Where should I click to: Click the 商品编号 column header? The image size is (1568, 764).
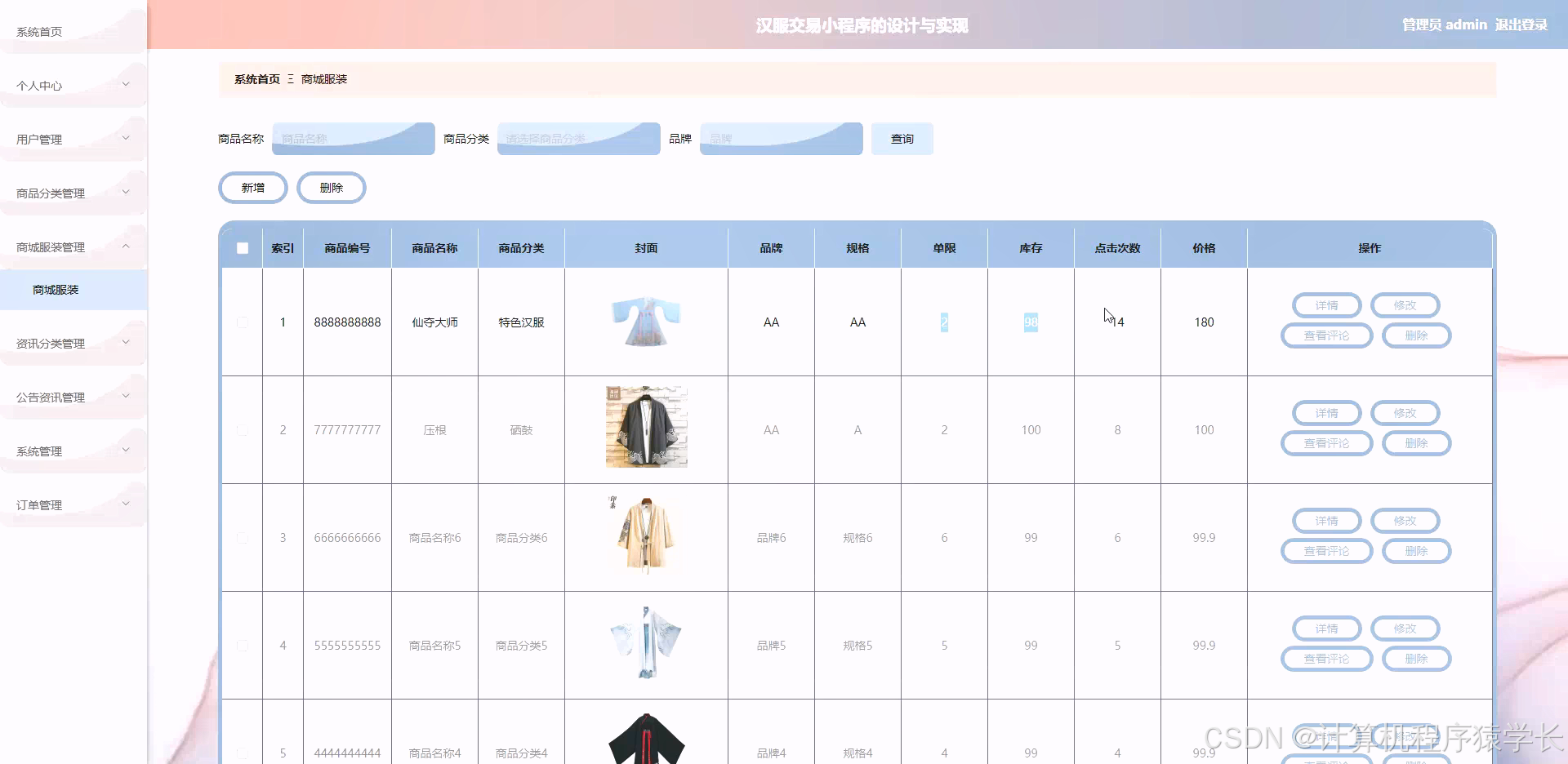(347, 248)
